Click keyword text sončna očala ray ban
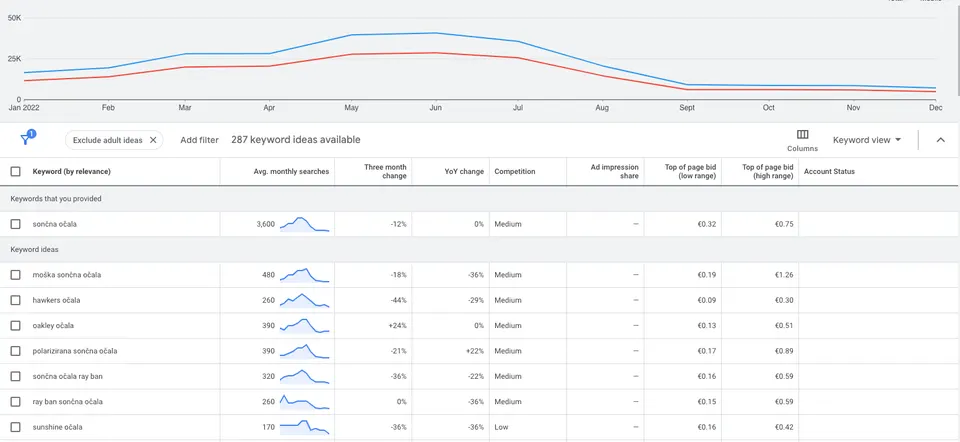Viewport: 960px width, 442px height. click(x=67, y=376)
